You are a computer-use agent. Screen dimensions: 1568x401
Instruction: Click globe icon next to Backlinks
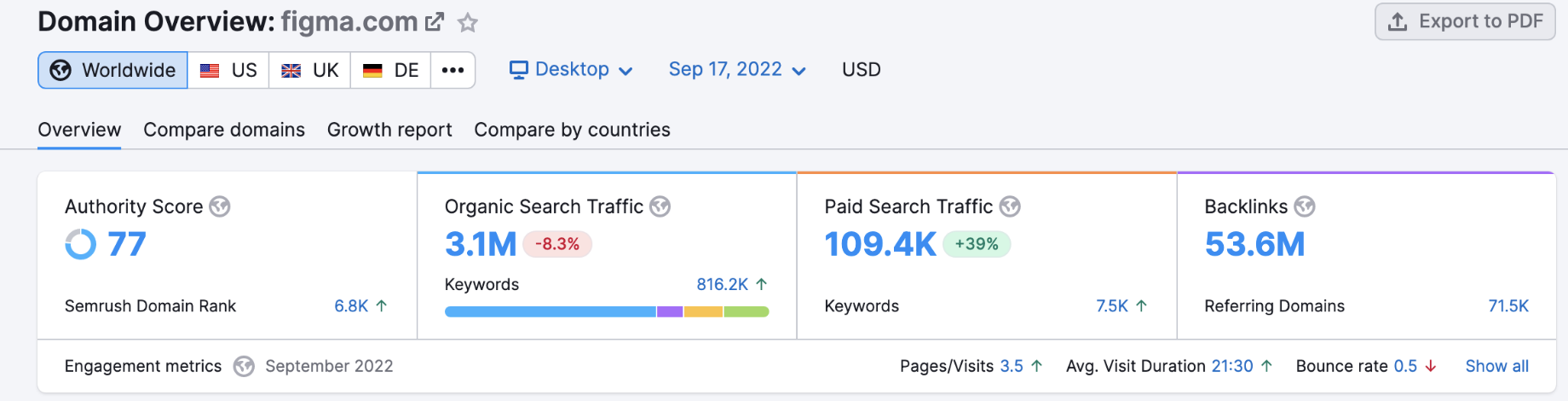tap(1305, 206)
